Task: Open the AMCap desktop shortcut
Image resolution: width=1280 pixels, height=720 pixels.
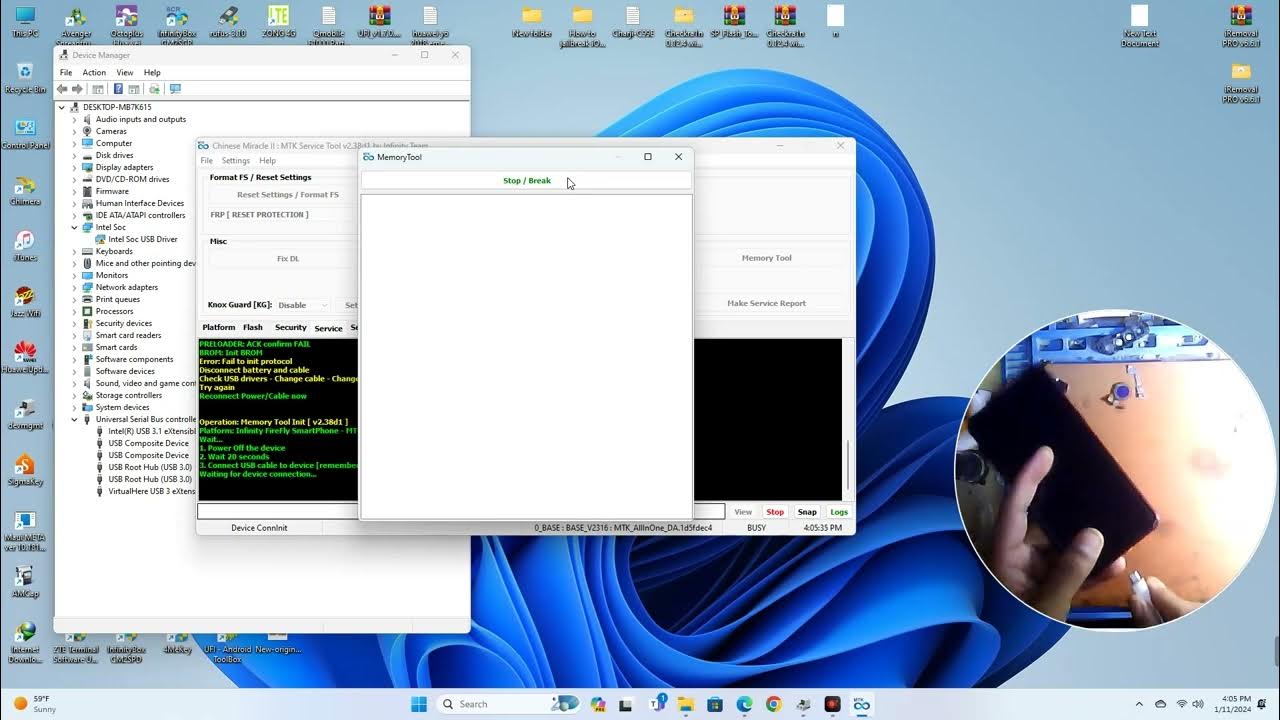Action: coord(25,582)
